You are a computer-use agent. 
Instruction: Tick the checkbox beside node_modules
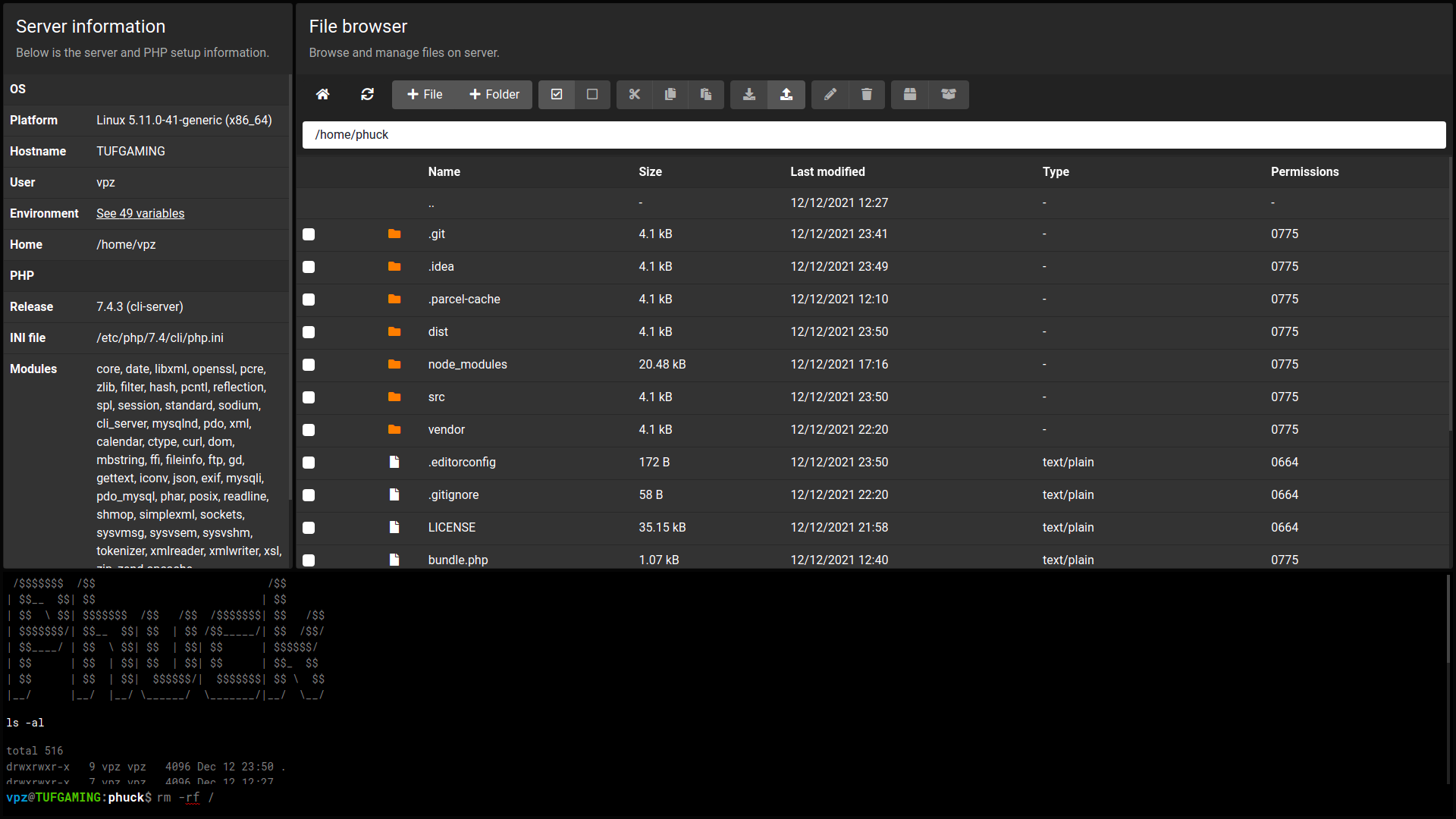(309, 365)
